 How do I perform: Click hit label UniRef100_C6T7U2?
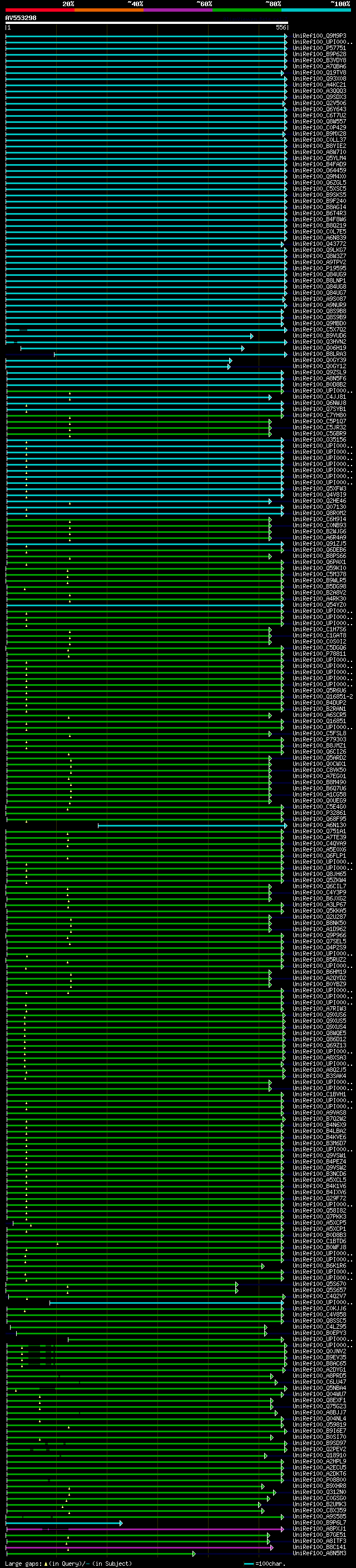(x=319, y=116)
